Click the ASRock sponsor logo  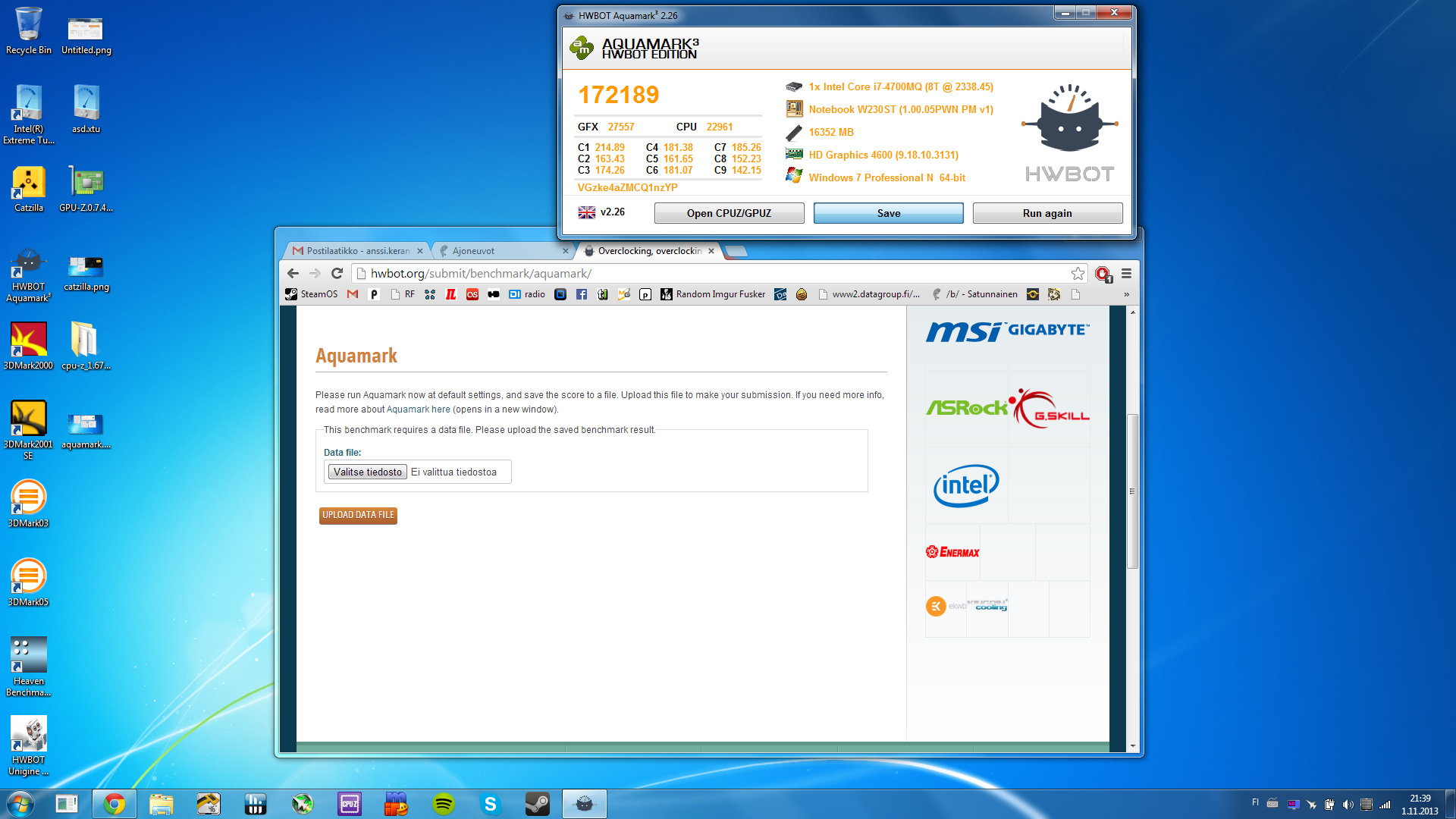967,408
